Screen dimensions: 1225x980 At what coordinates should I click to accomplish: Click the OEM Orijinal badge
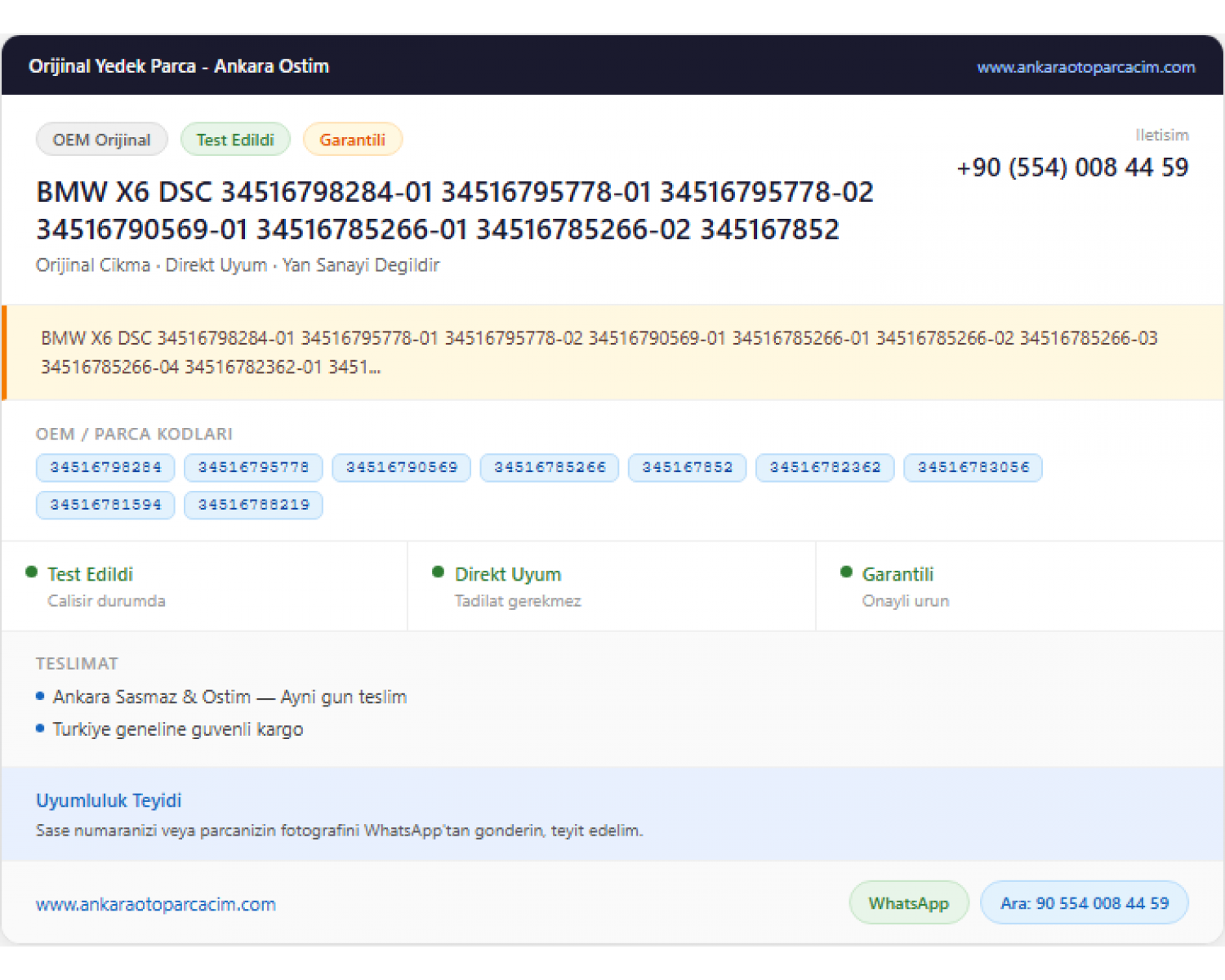[102, 140]
